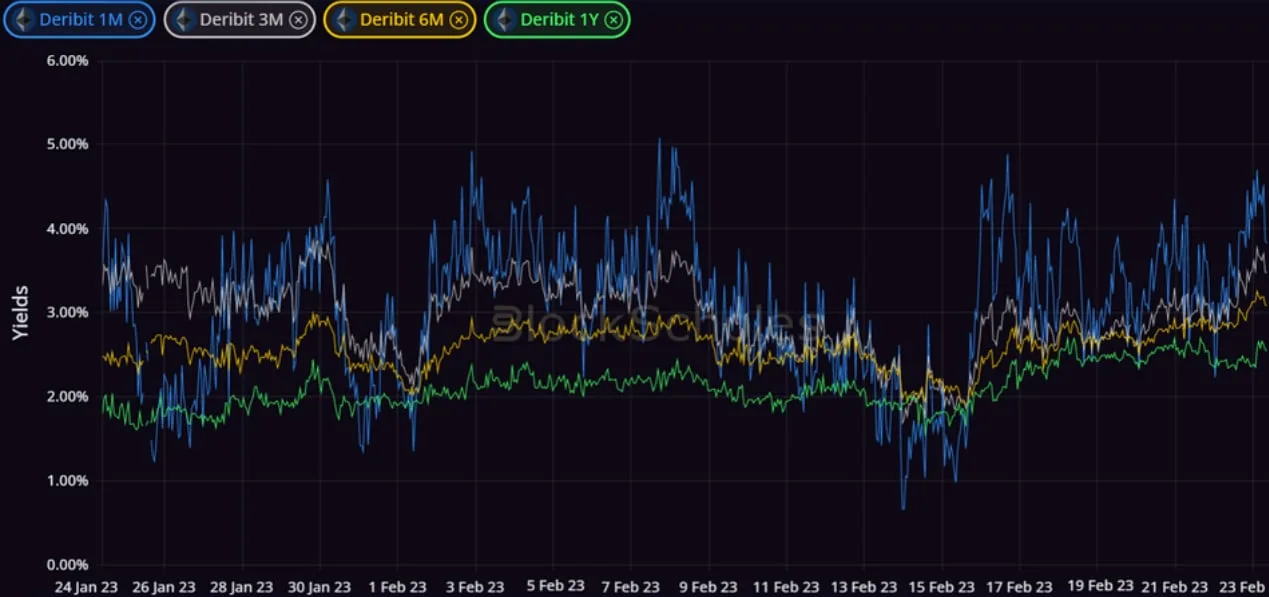Click the 4.00% y-axis label
This screenshot has width=1269, height=597.
pyautogui.click(x=66, y=228)
